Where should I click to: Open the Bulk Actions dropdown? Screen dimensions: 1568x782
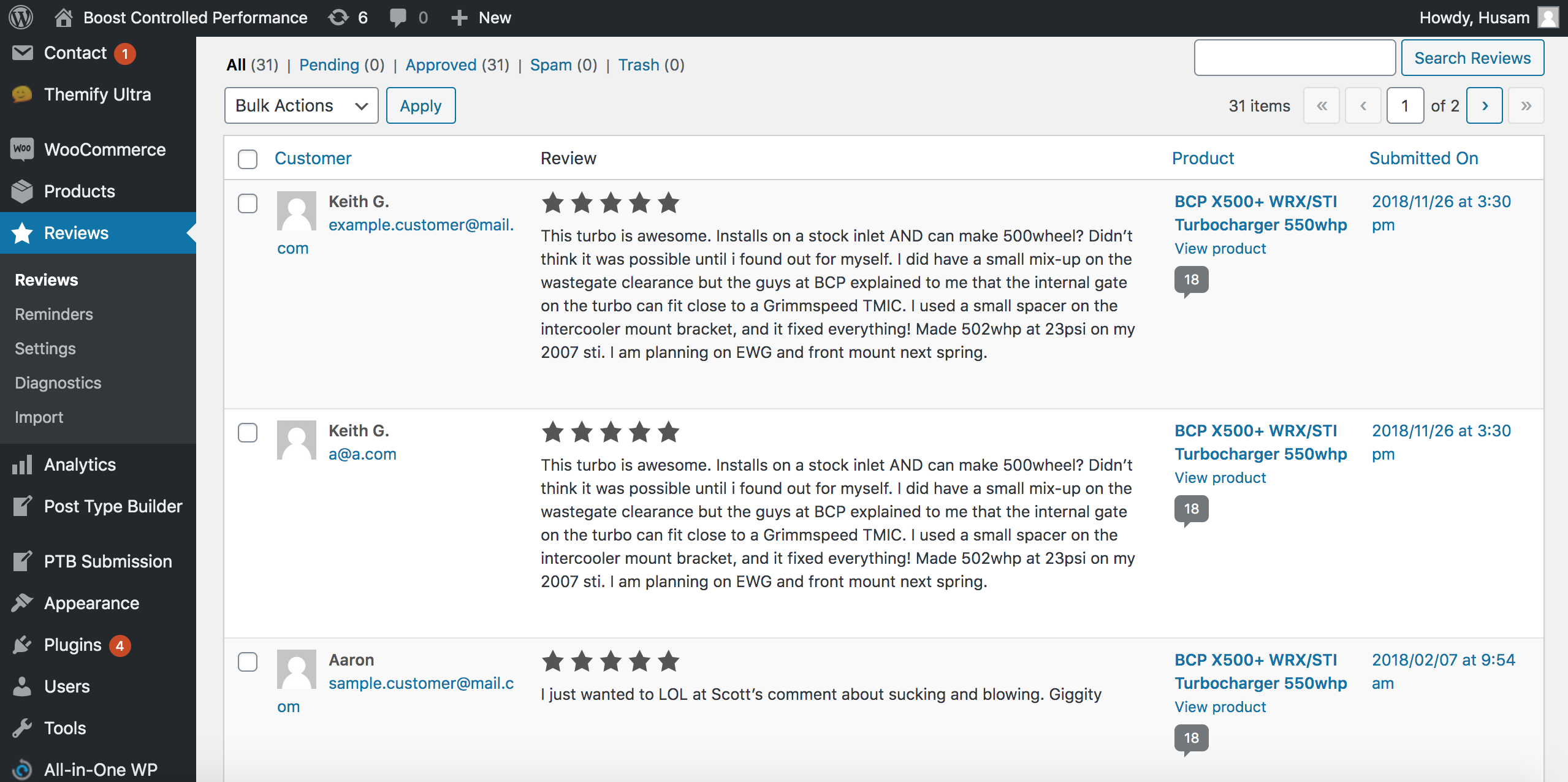tap(301, 105)
